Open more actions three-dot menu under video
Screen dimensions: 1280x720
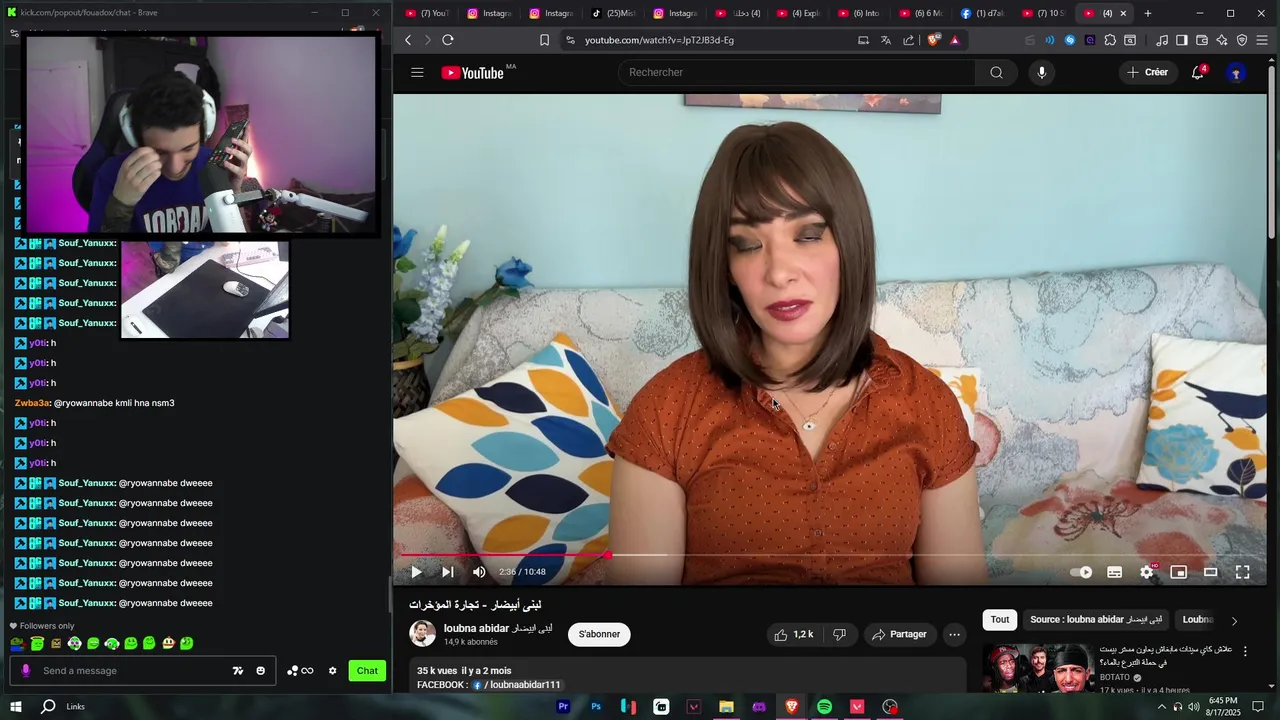pos(954,634)
